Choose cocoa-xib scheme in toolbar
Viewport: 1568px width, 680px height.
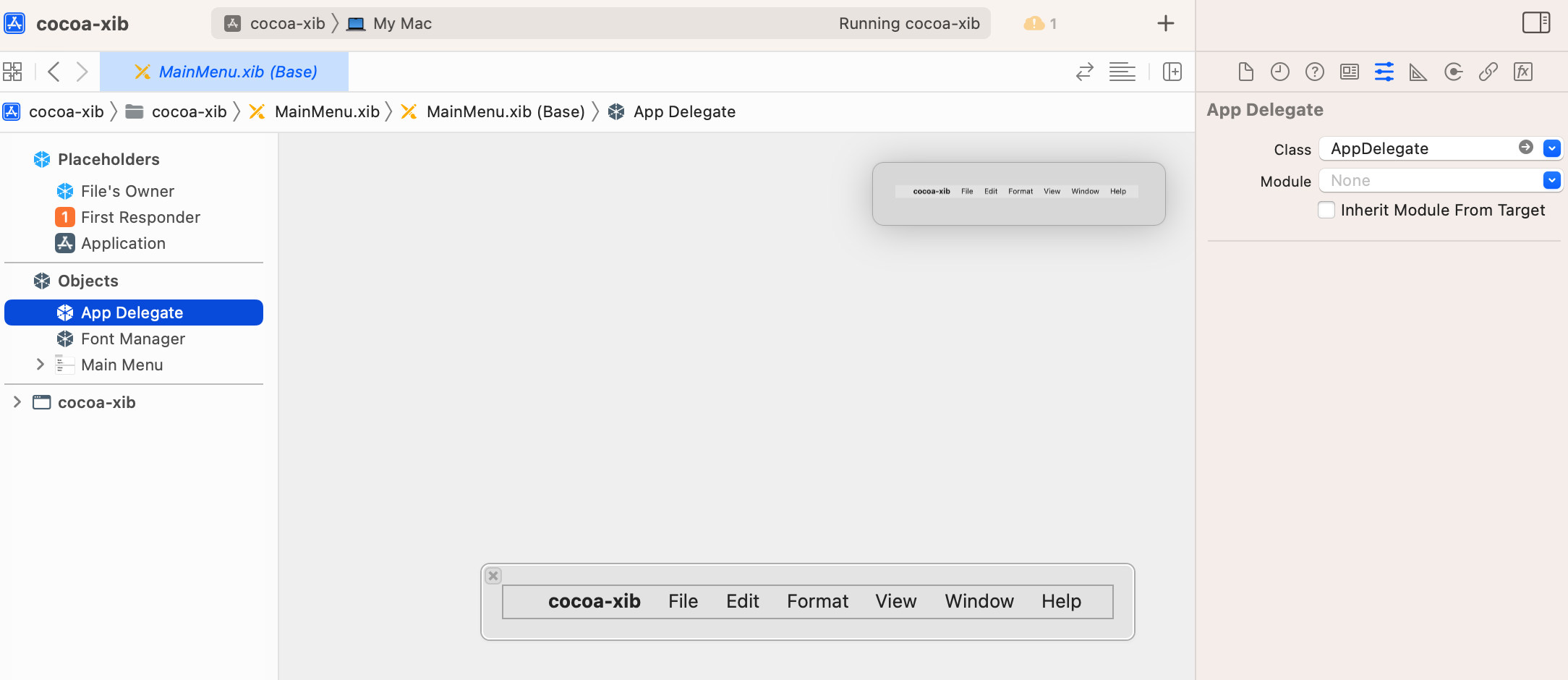(275, 23)
